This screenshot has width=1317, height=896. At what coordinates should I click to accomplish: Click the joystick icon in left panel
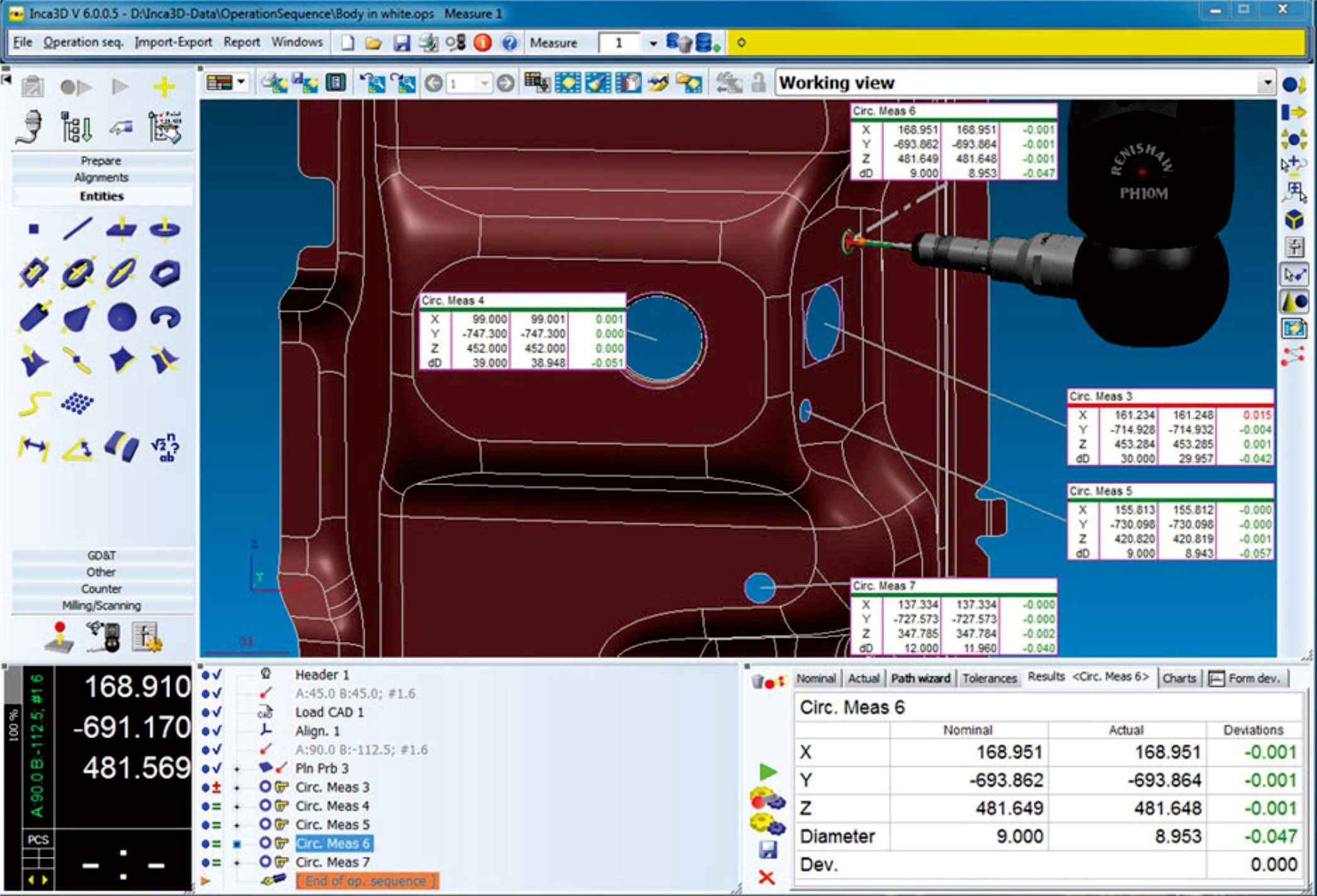[x=60, y=636]
